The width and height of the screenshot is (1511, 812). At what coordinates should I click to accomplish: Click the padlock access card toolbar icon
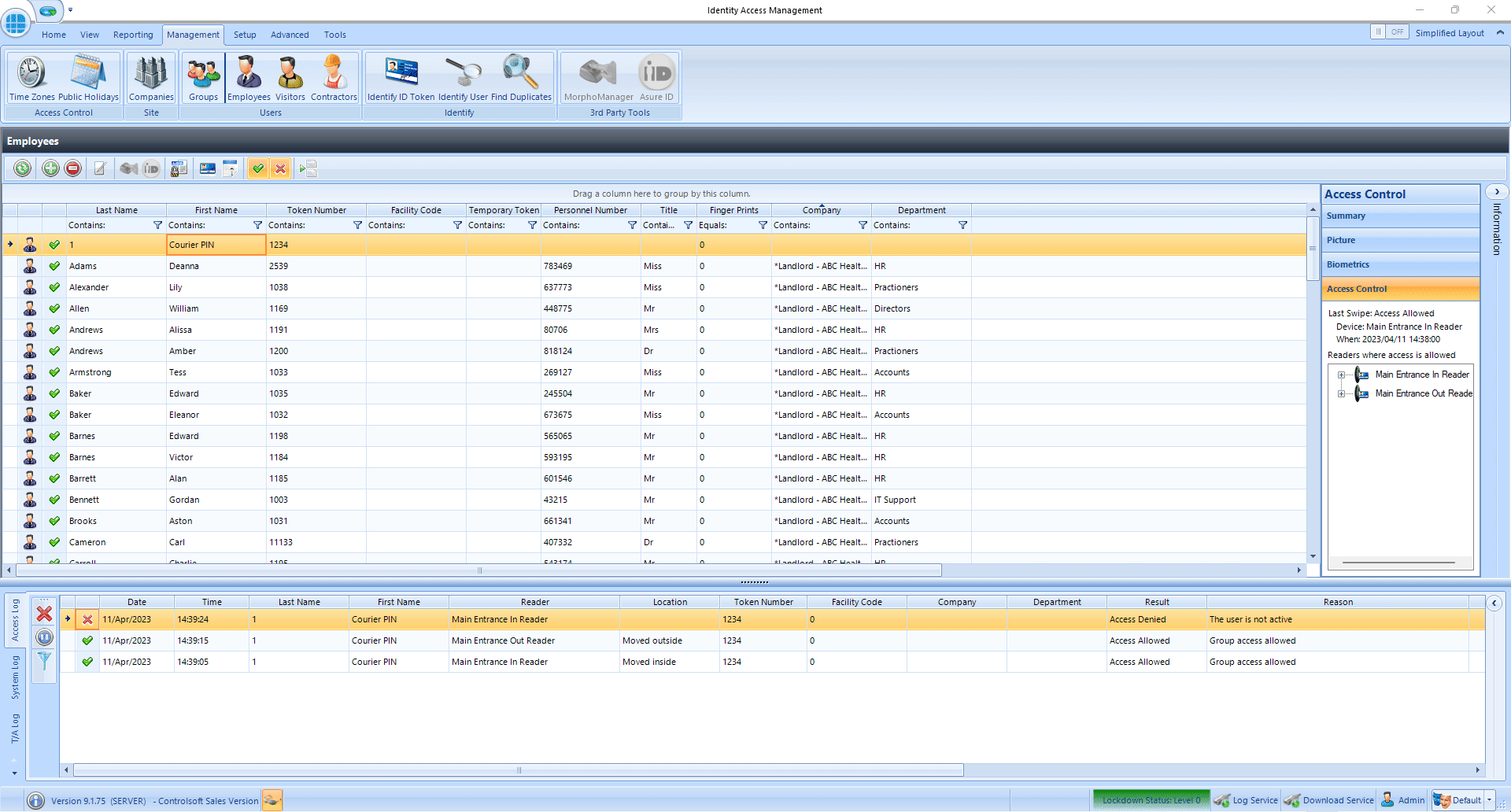pos(179,168)
